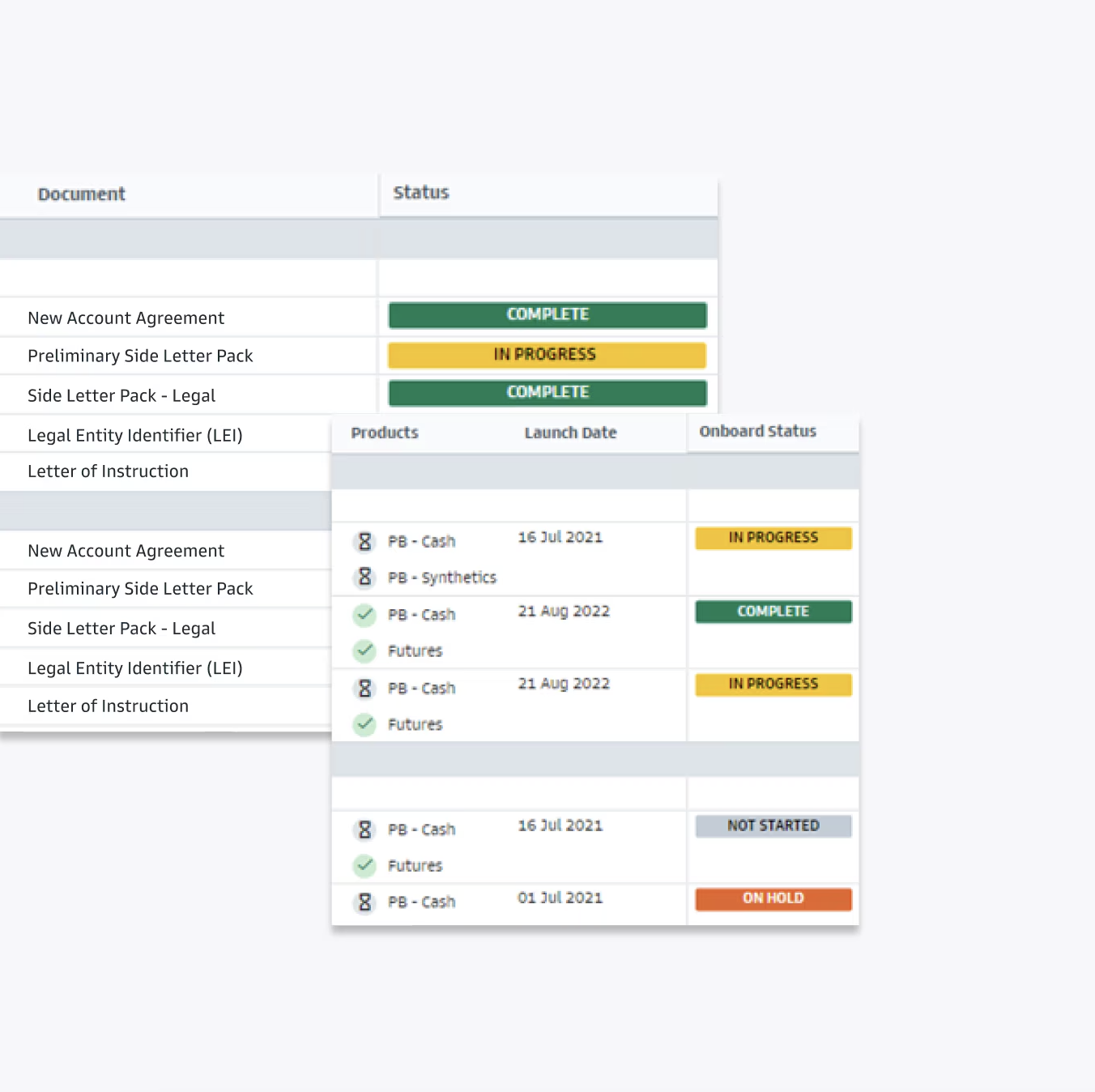The width and height of the screenshot is (1095, 1092).
Task: Click the Products column header
Action: tap(385, 433)
